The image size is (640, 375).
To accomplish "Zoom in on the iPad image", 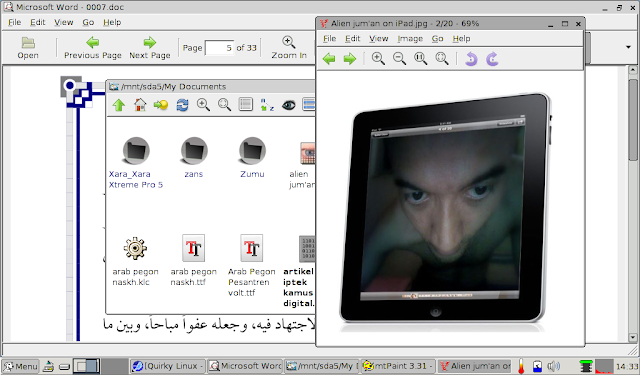I will coord(378,59).
